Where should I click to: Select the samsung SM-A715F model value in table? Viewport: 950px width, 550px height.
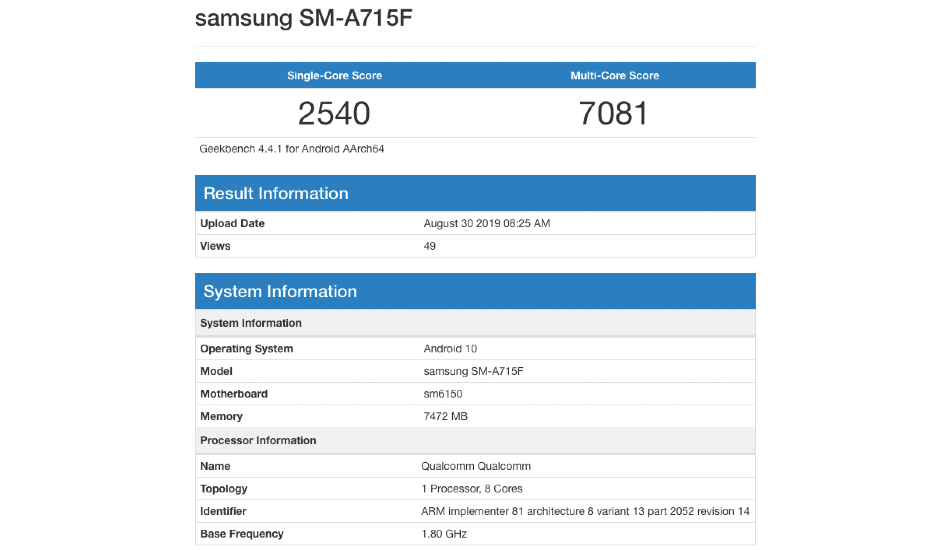pyautogui.click(x=473, y=371)
